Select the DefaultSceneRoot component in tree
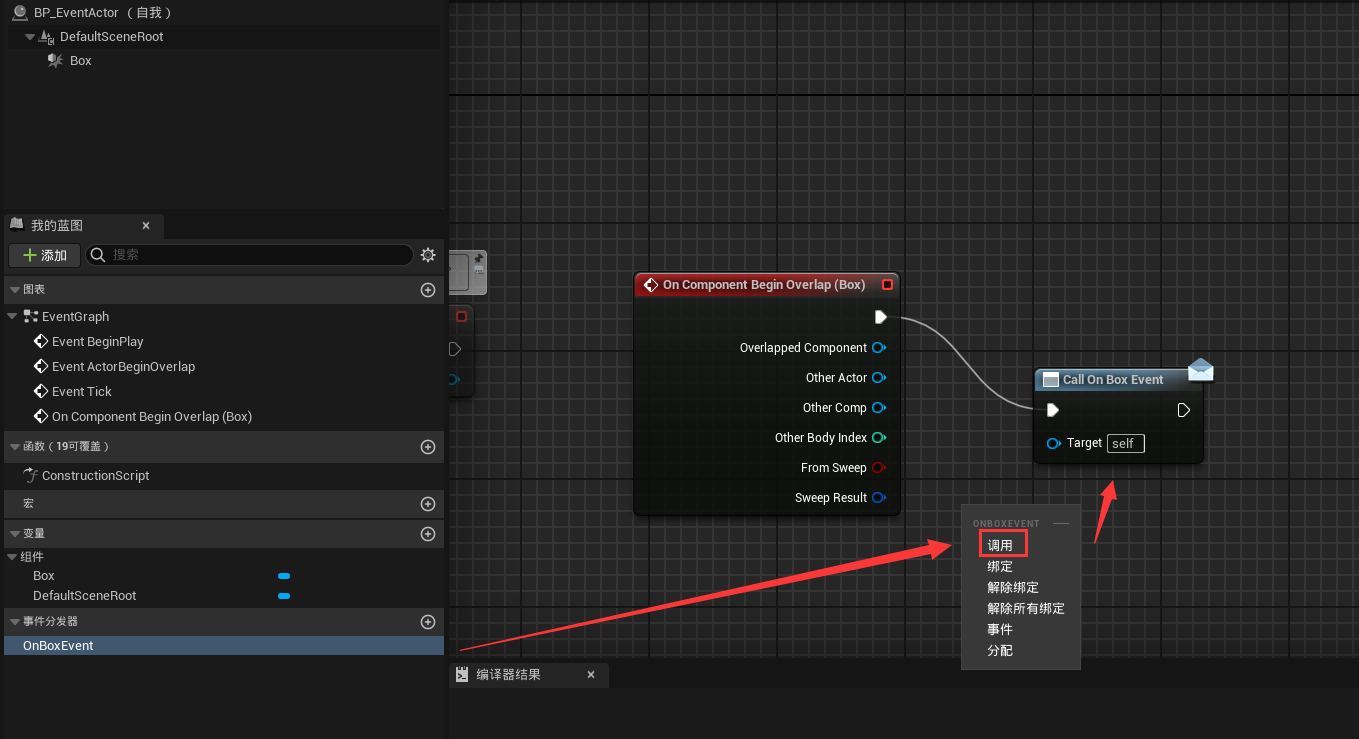 click(111, 36)
